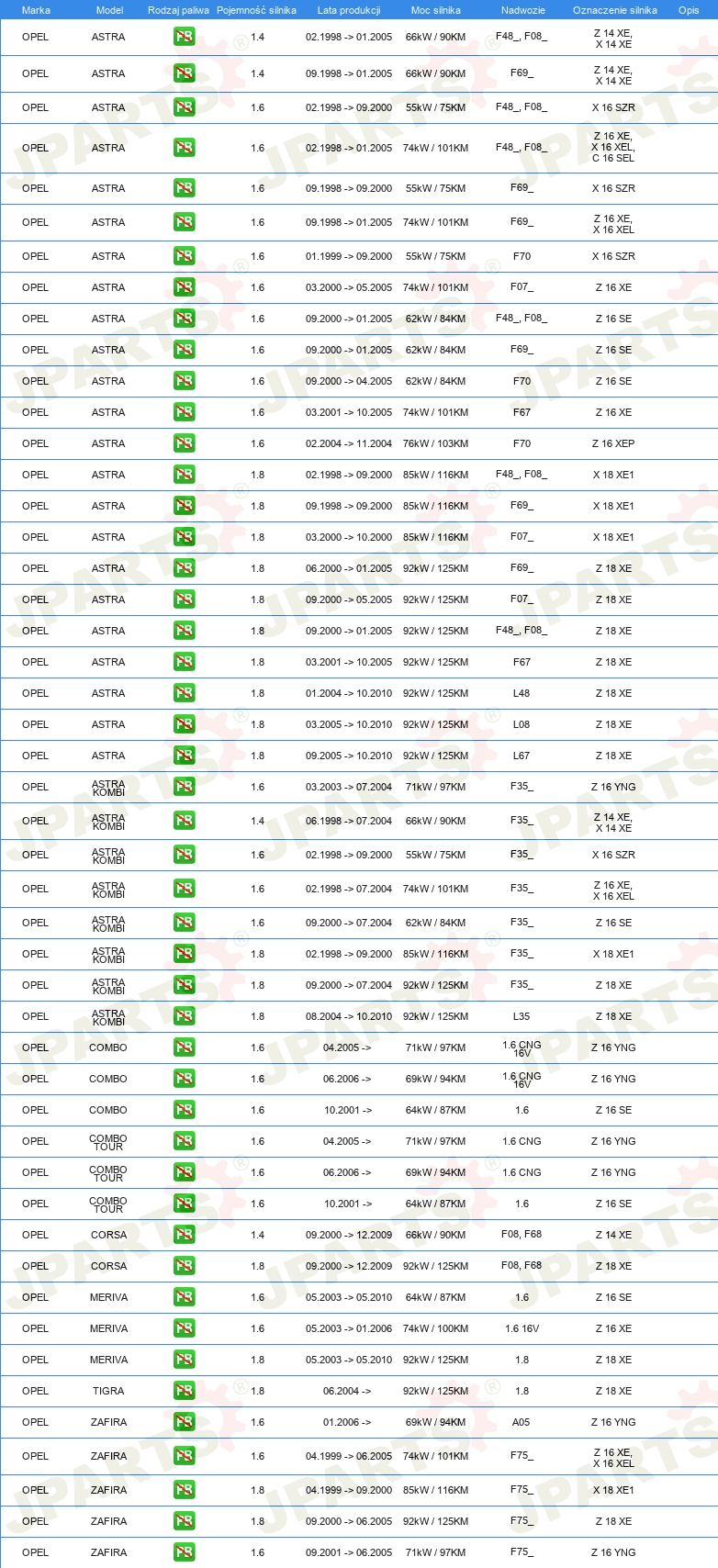Click the 09.2005 -> 10.2010 production years cell
The image size is (718, 1568).
349,756
